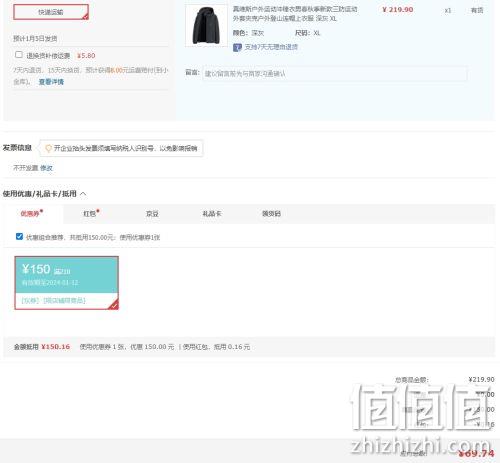This screenshot has height=463, width=500.
Task: Open the 查看详情 link
Action: pyautogui.click(x=51, y=82)
